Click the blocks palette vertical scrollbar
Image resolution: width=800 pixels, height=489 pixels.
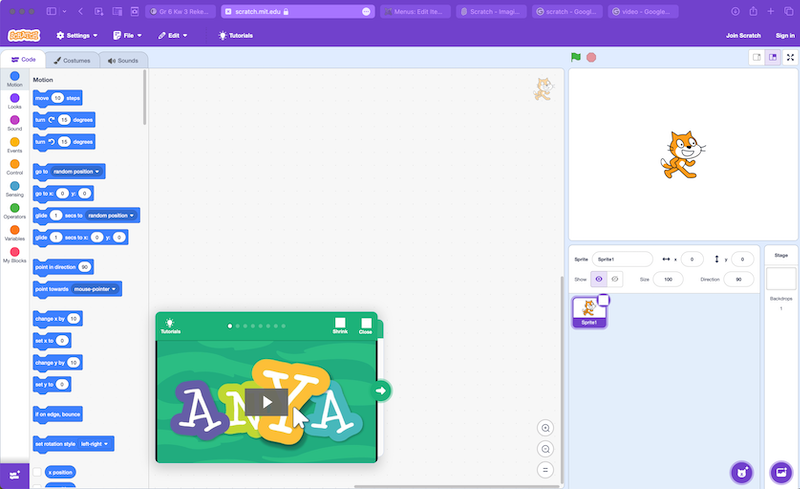point(145,97)
